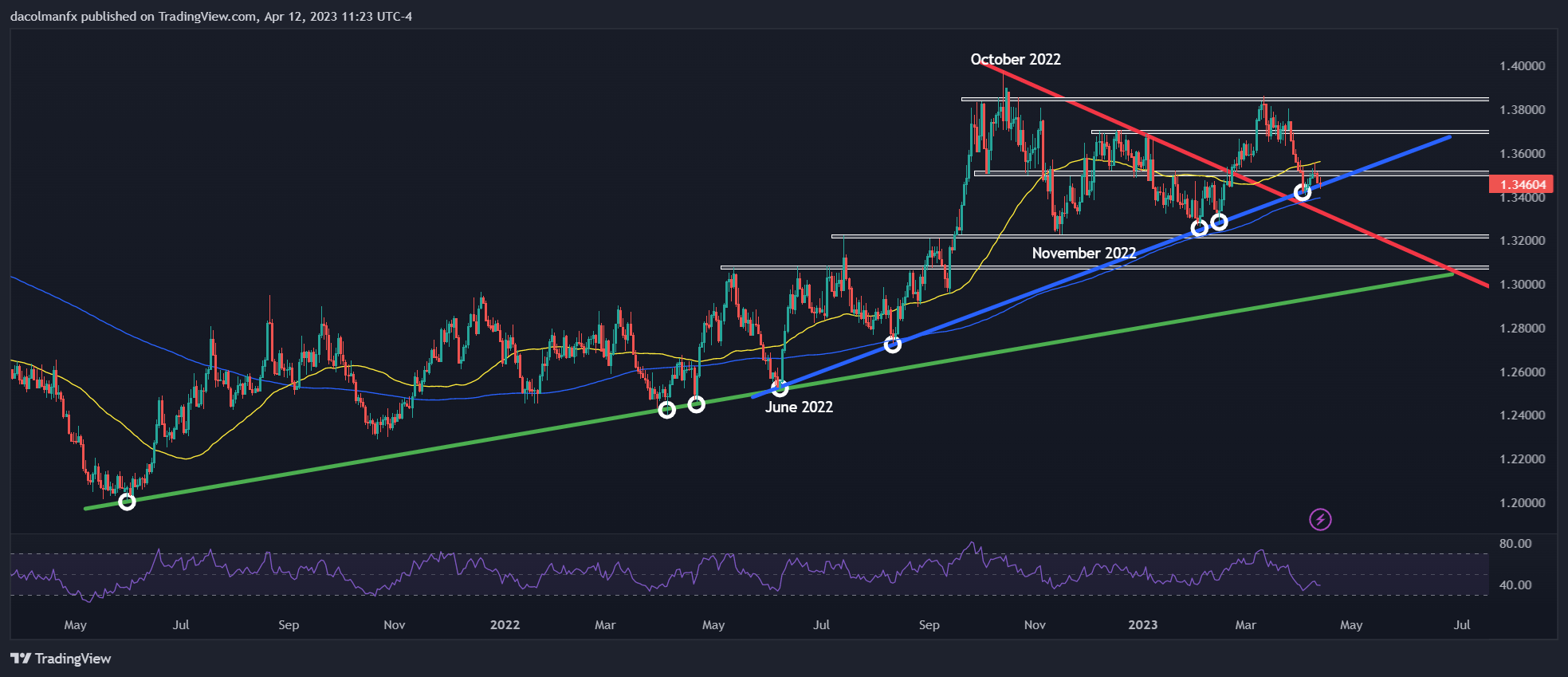1568x677 pixels.
Task: Click the 1.24000 price axis label
Action: click(x=1523, y=415)
